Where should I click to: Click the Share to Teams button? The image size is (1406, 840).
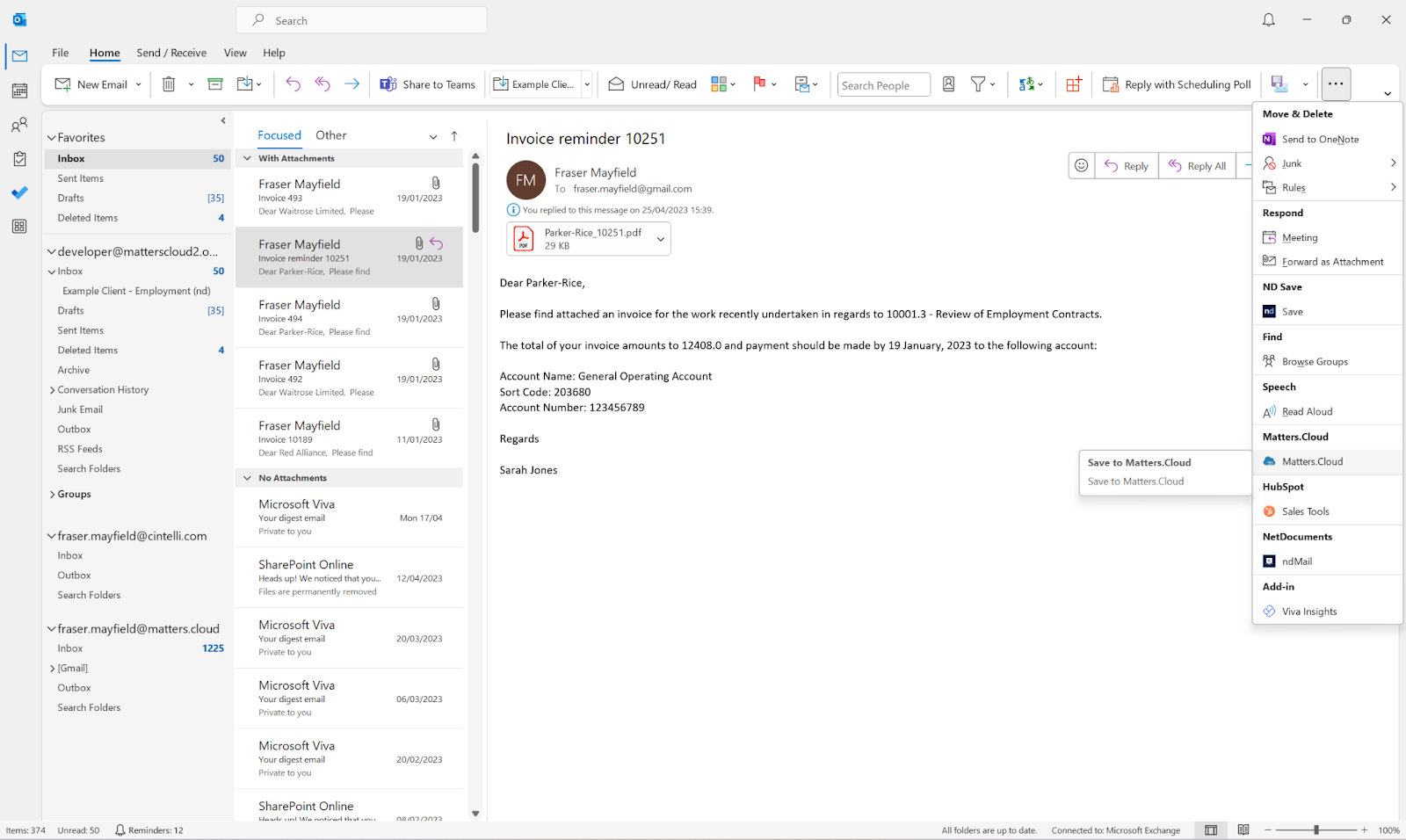click(x=428, y=84)
